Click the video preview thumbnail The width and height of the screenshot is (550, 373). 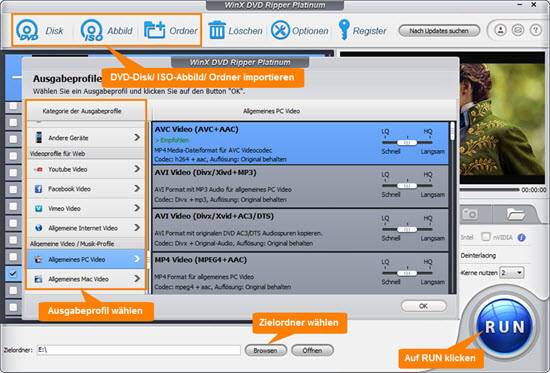click(x=502, y=119)
